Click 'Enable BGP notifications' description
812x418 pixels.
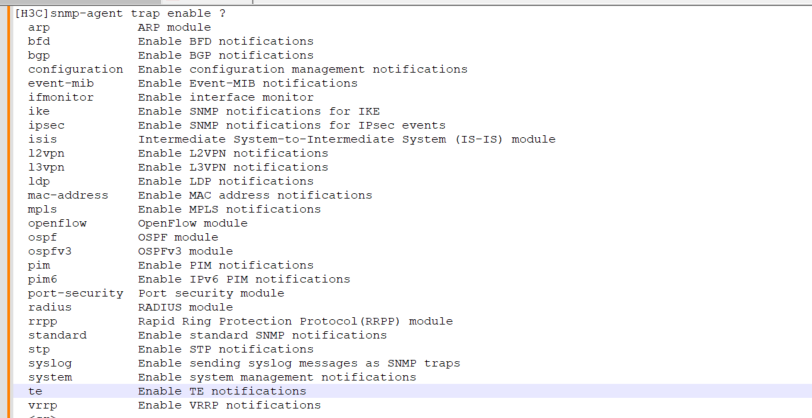[x=226, y=55]
